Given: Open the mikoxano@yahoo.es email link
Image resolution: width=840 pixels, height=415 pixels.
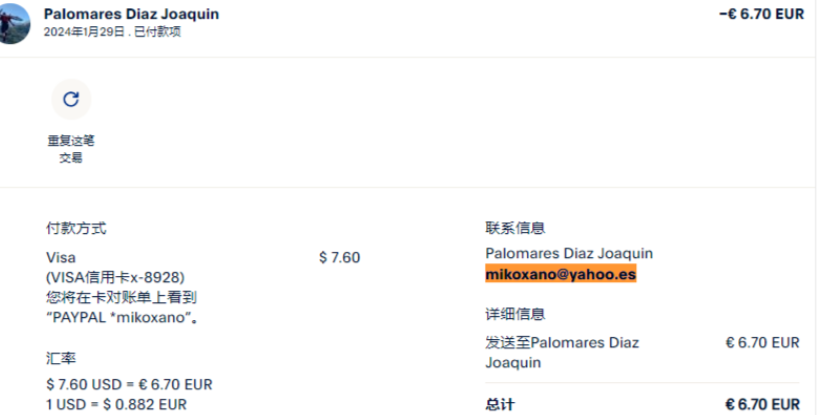Looking at the screenshot, I should 560,274.
